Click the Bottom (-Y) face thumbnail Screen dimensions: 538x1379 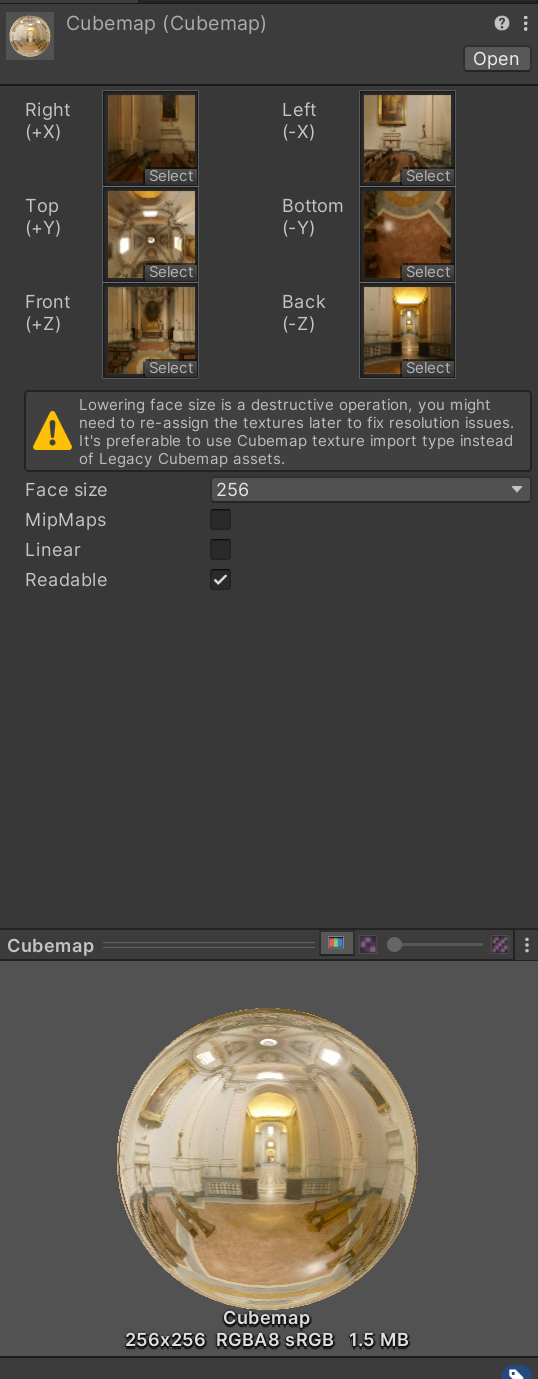[x=408, y=235]
